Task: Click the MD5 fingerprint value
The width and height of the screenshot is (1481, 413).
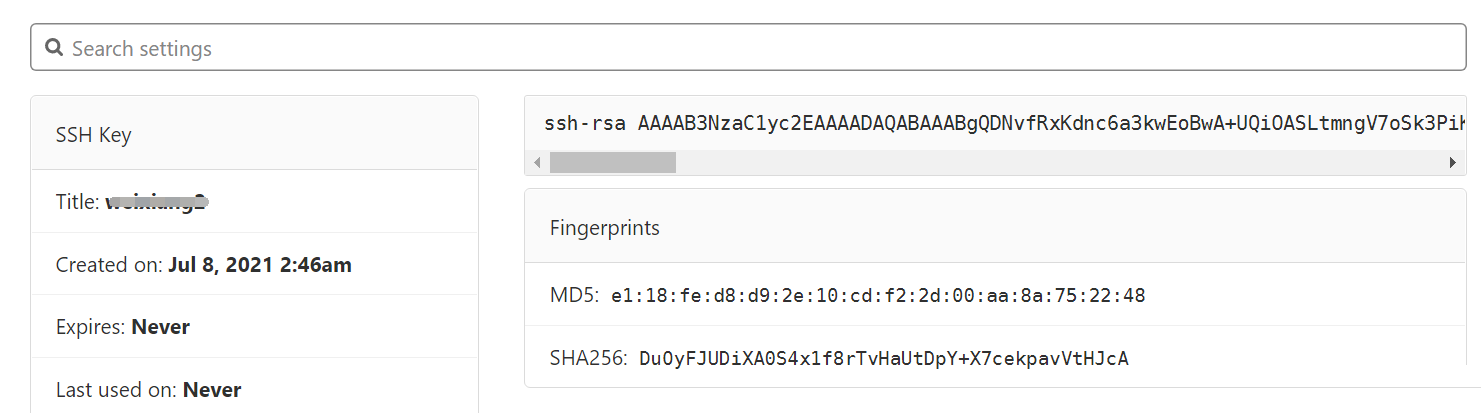Action: tap(878, 296)
